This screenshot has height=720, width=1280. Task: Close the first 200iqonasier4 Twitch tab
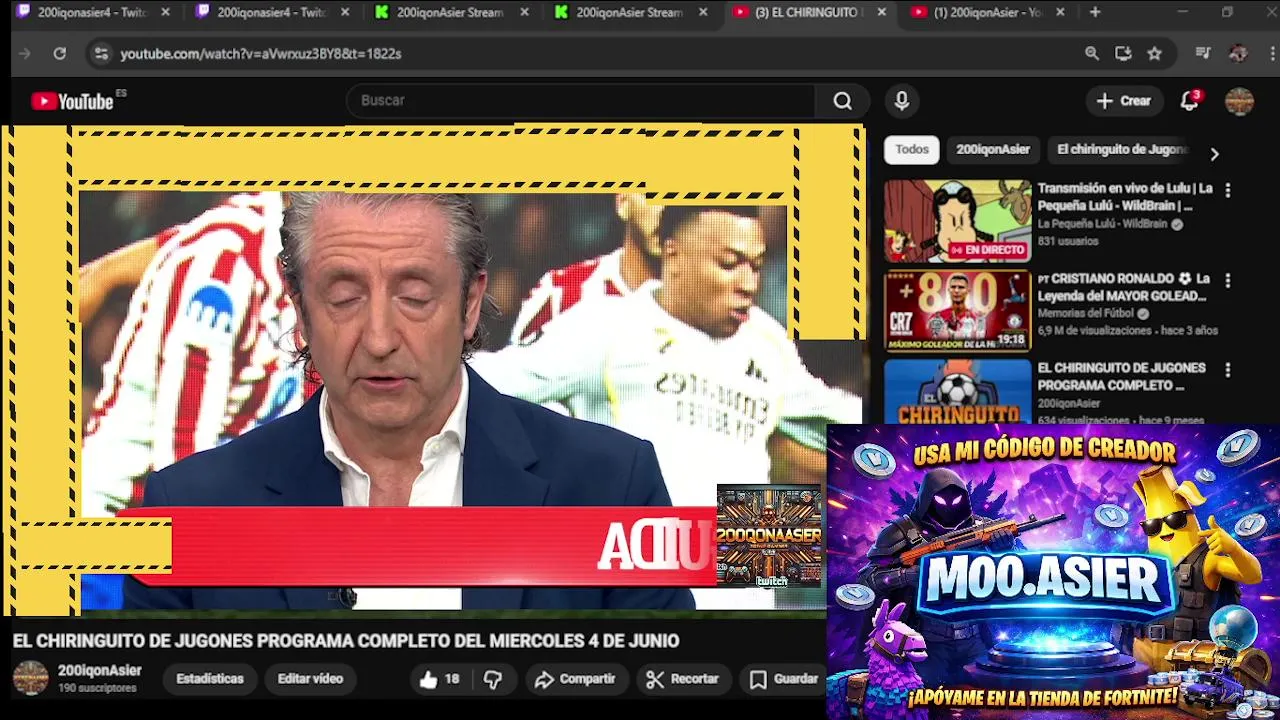pos(165,12)
